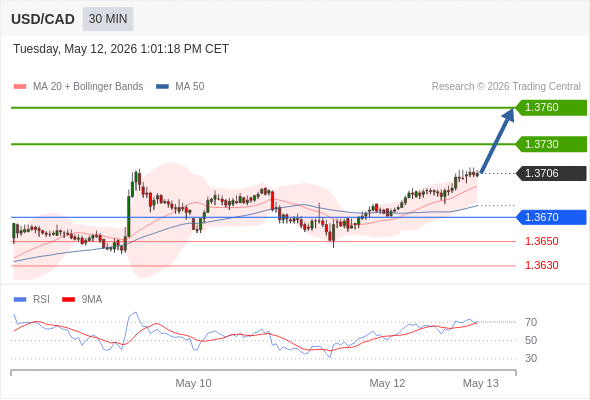Click the May 13 date axis label

pyautogui.click(x=481, y=383)
